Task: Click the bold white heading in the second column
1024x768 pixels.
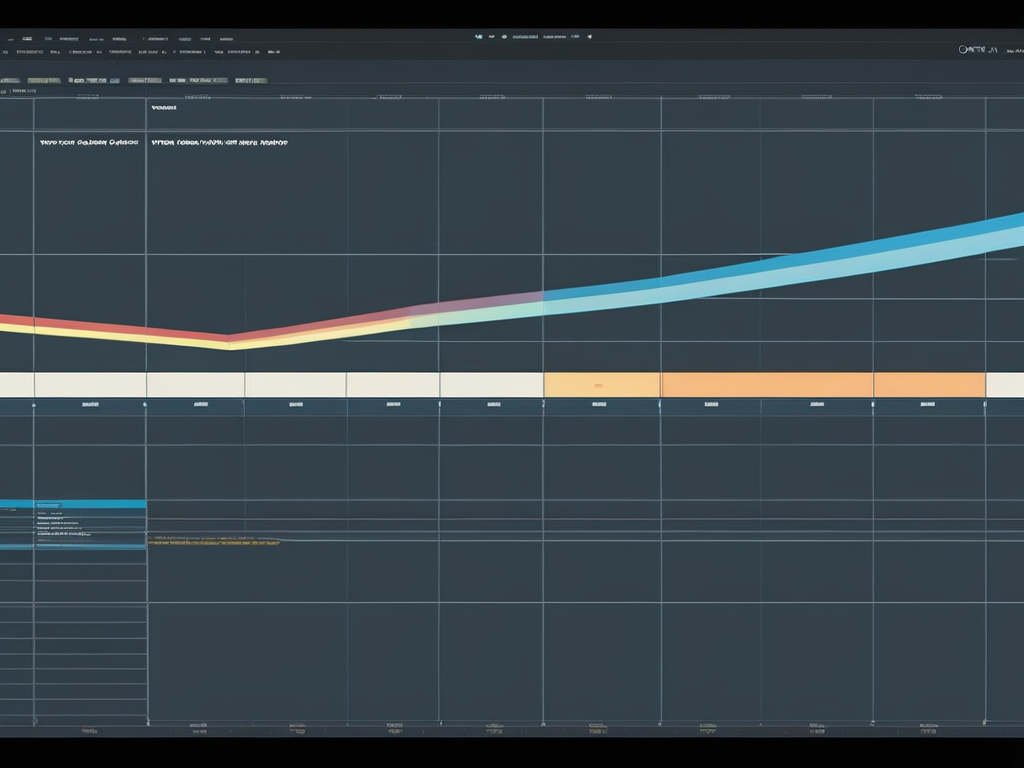Action: click(x=219, y=143)
